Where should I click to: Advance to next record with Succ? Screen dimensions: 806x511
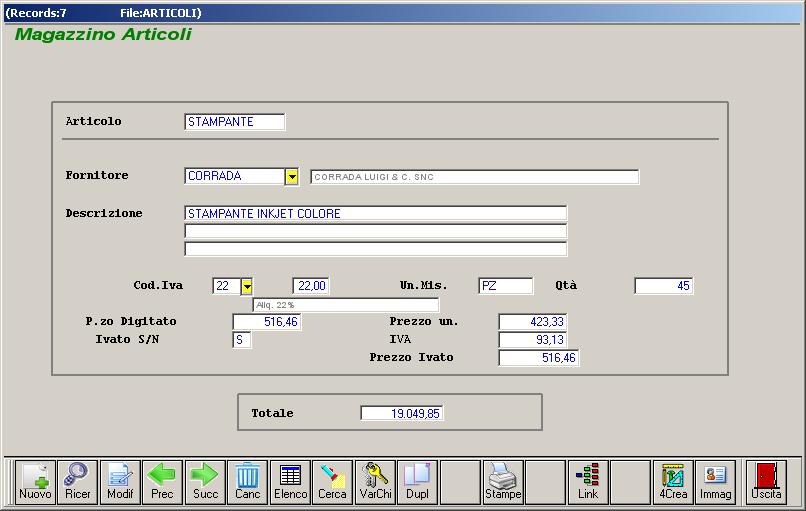[x=205, y=482]
